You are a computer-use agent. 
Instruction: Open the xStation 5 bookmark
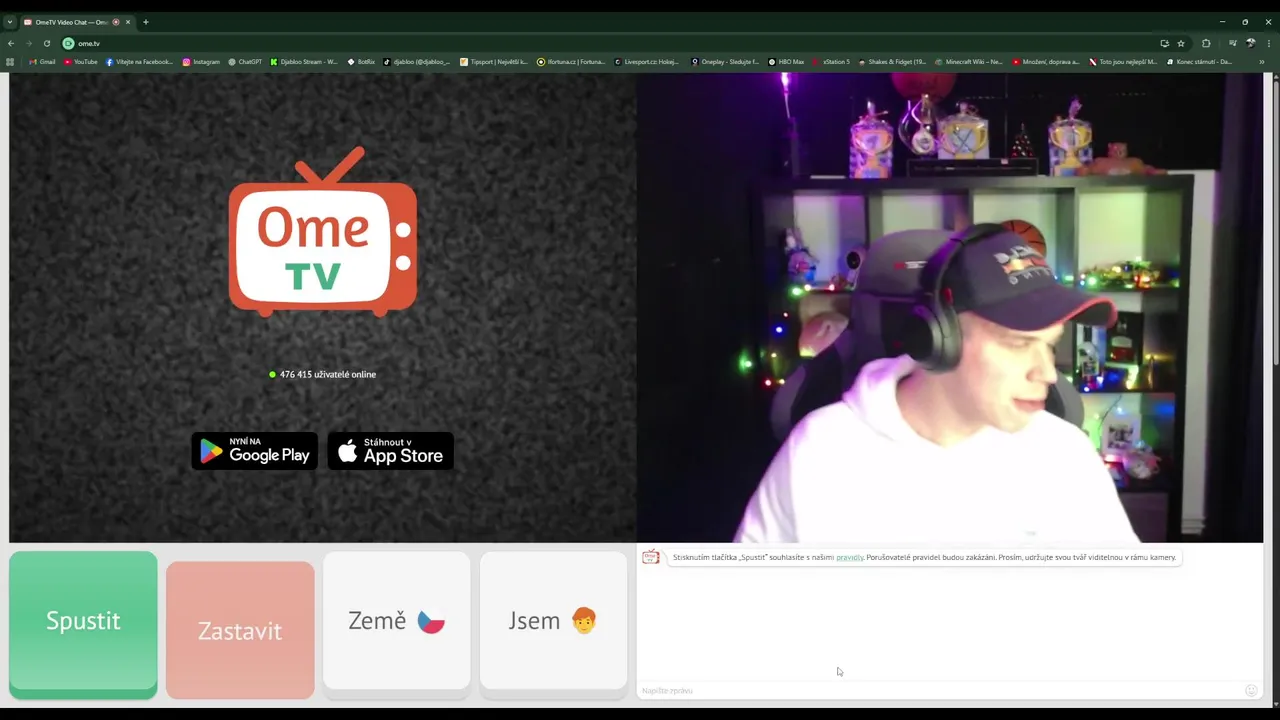tap(831, 62)
